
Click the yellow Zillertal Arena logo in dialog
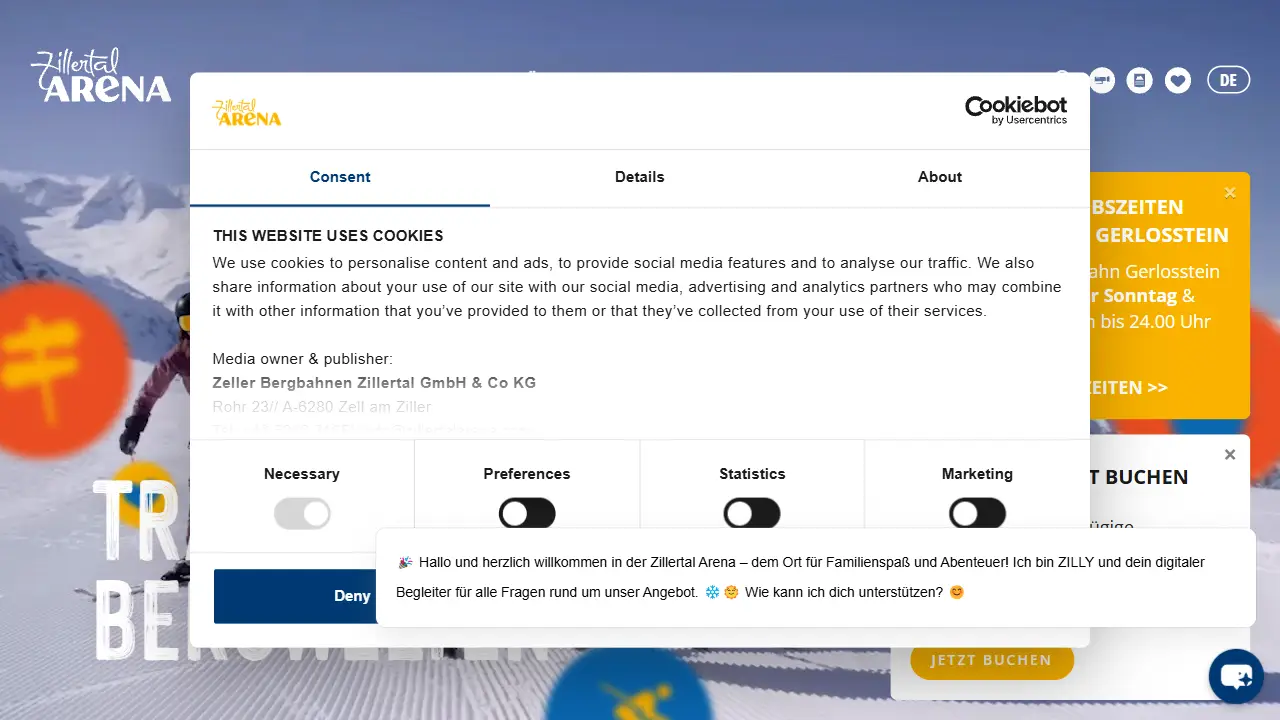click(247, 112)
